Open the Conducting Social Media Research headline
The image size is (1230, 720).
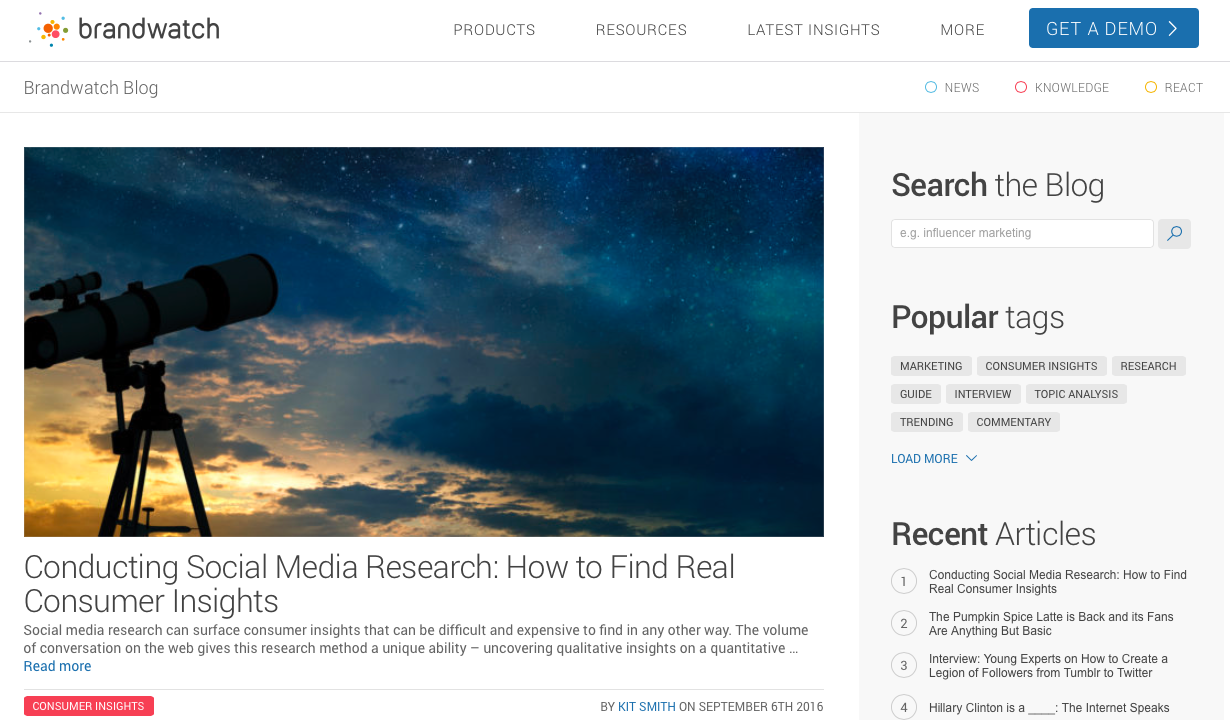coord(379,584)
